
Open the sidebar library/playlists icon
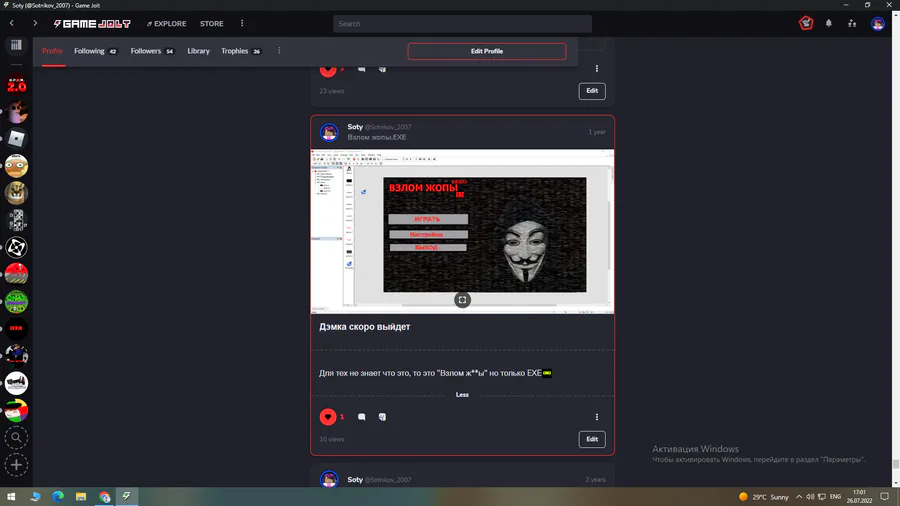coord(16,45)
